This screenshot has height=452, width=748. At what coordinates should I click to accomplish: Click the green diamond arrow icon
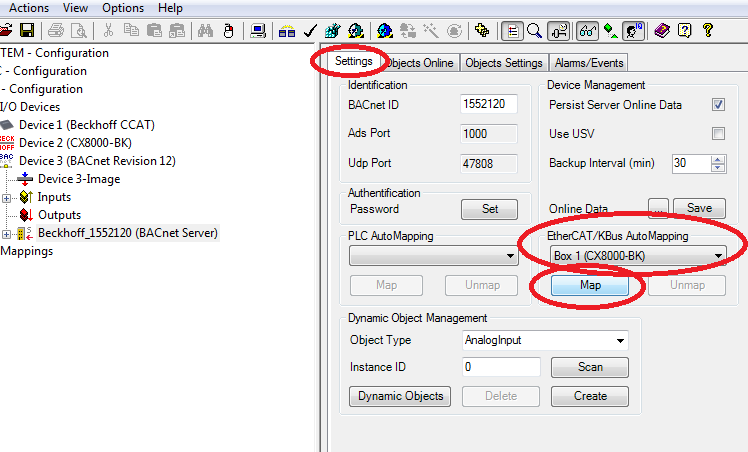[611, 31]
